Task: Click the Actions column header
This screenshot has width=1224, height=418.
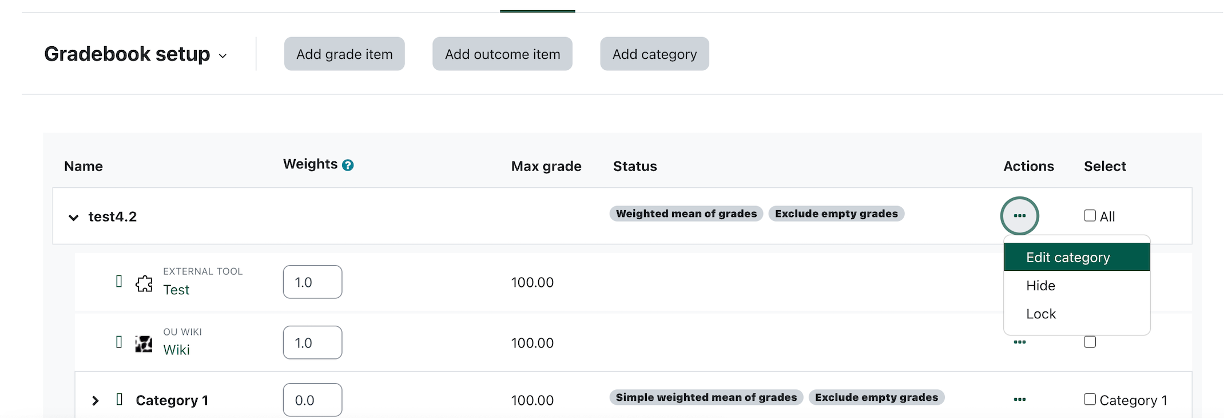Action: pos(1029,166)
